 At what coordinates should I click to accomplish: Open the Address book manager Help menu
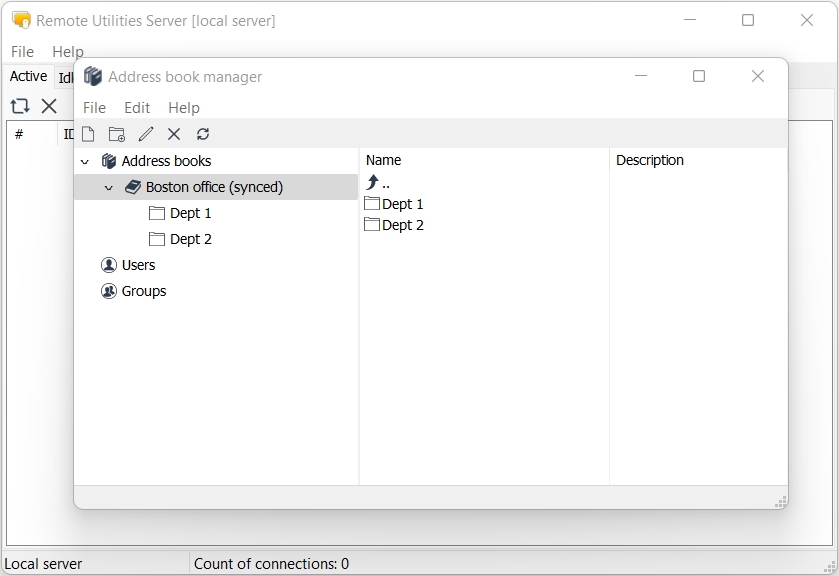[x=184, y=108]
